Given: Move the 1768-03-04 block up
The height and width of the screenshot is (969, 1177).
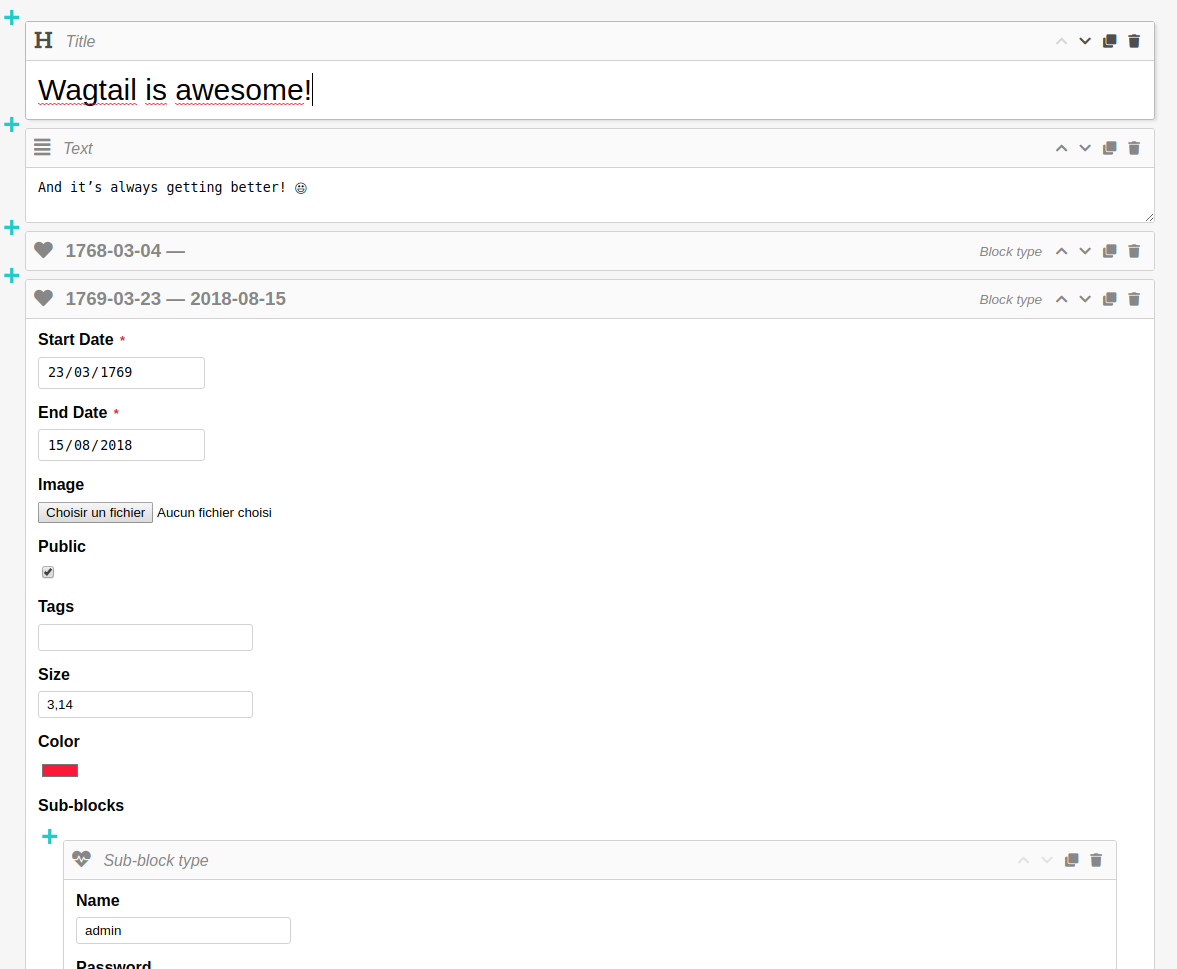Looking at the screenshot, I should pos(1061,251).
